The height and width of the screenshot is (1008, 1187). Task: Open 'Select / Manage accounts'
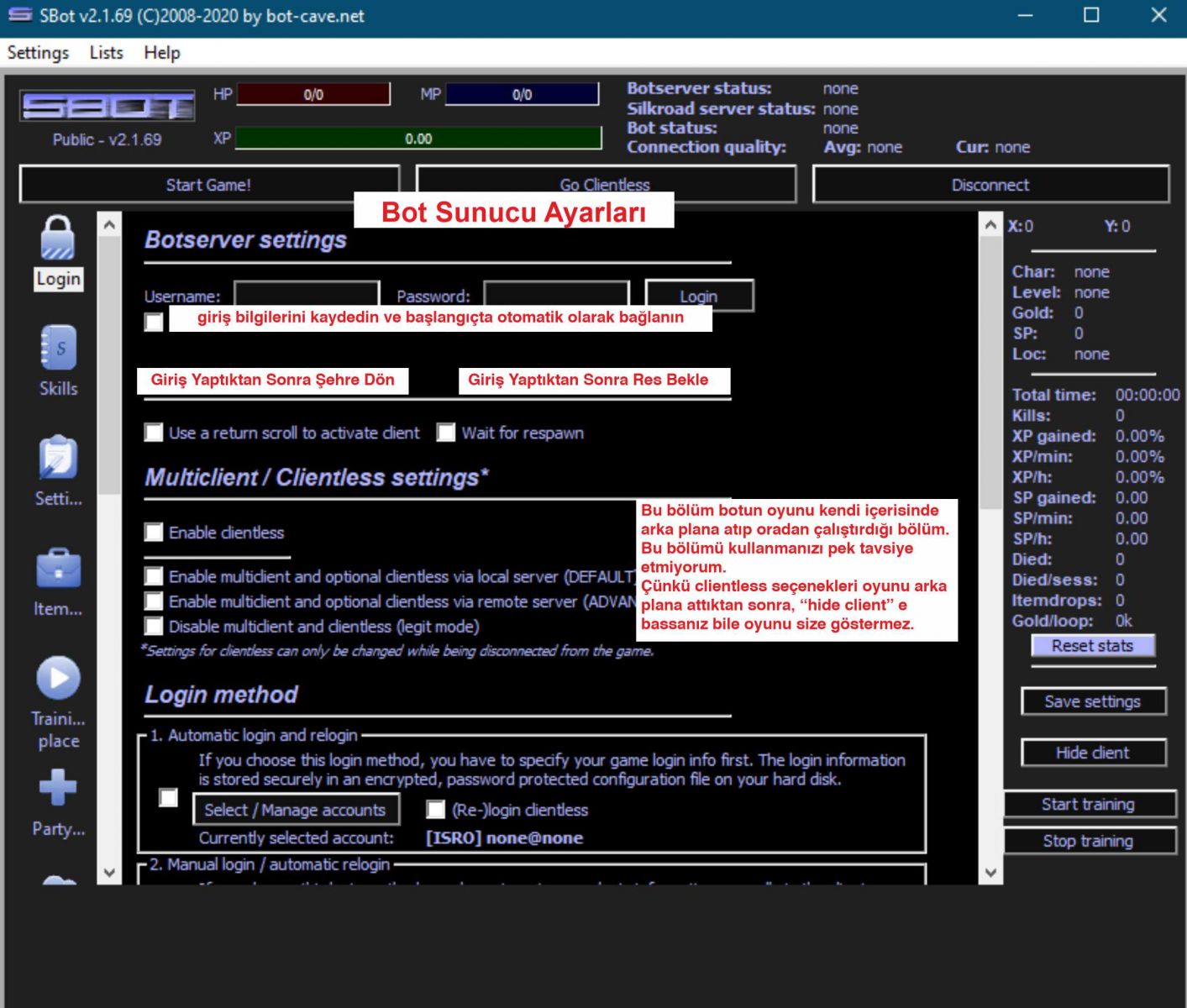(x=296, y=810)
